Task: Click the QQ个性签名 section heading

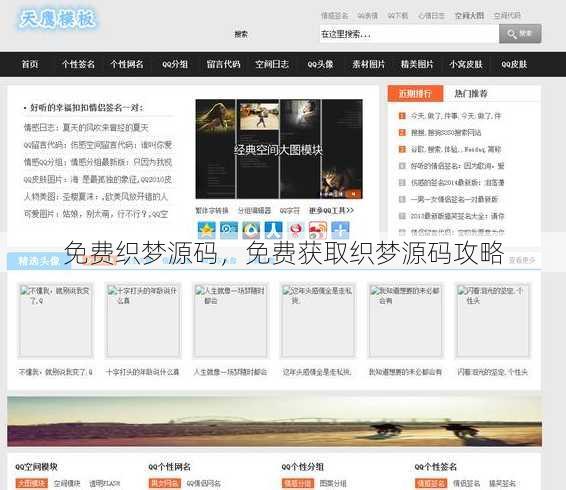Action: (x=435, y=467)
